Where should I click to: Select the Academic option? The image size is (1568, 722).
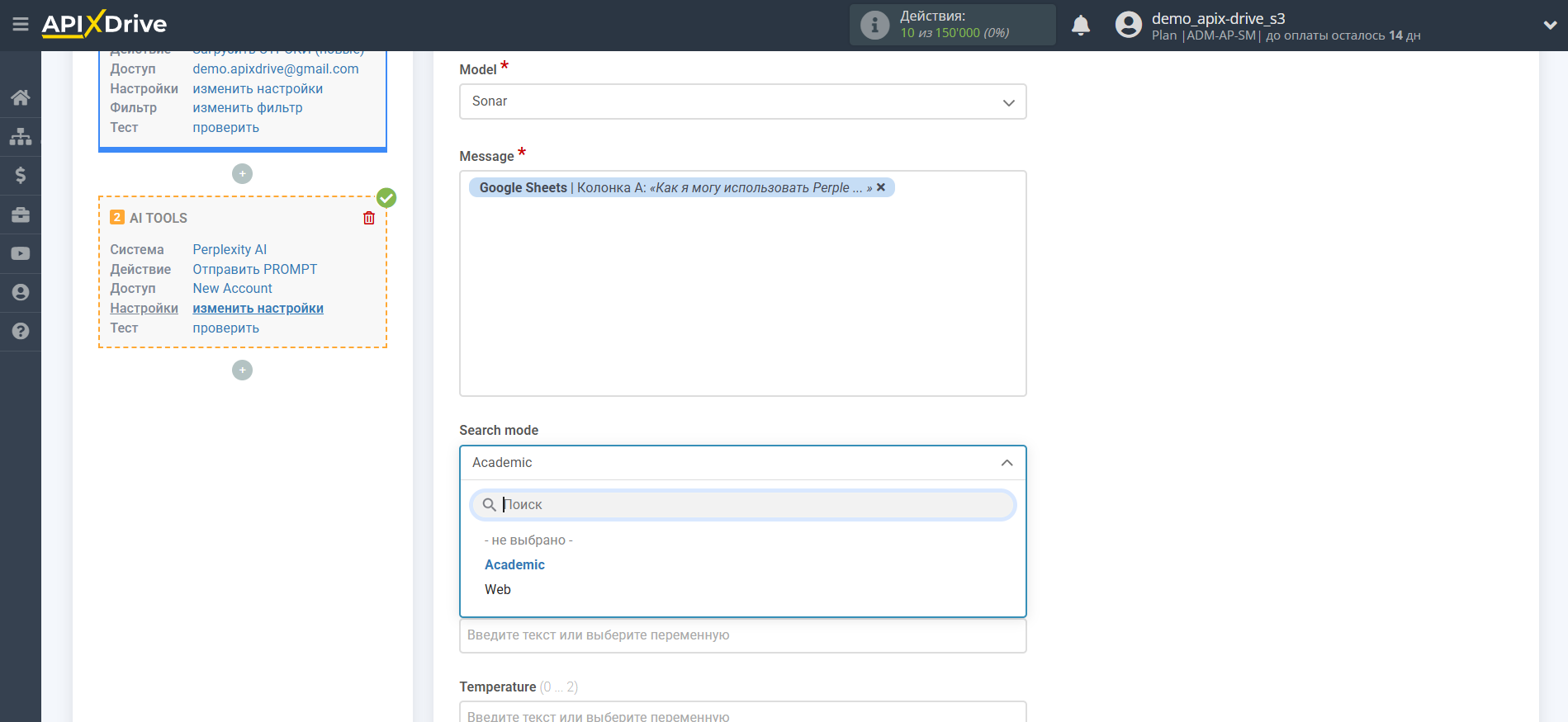tap(514, 564)
